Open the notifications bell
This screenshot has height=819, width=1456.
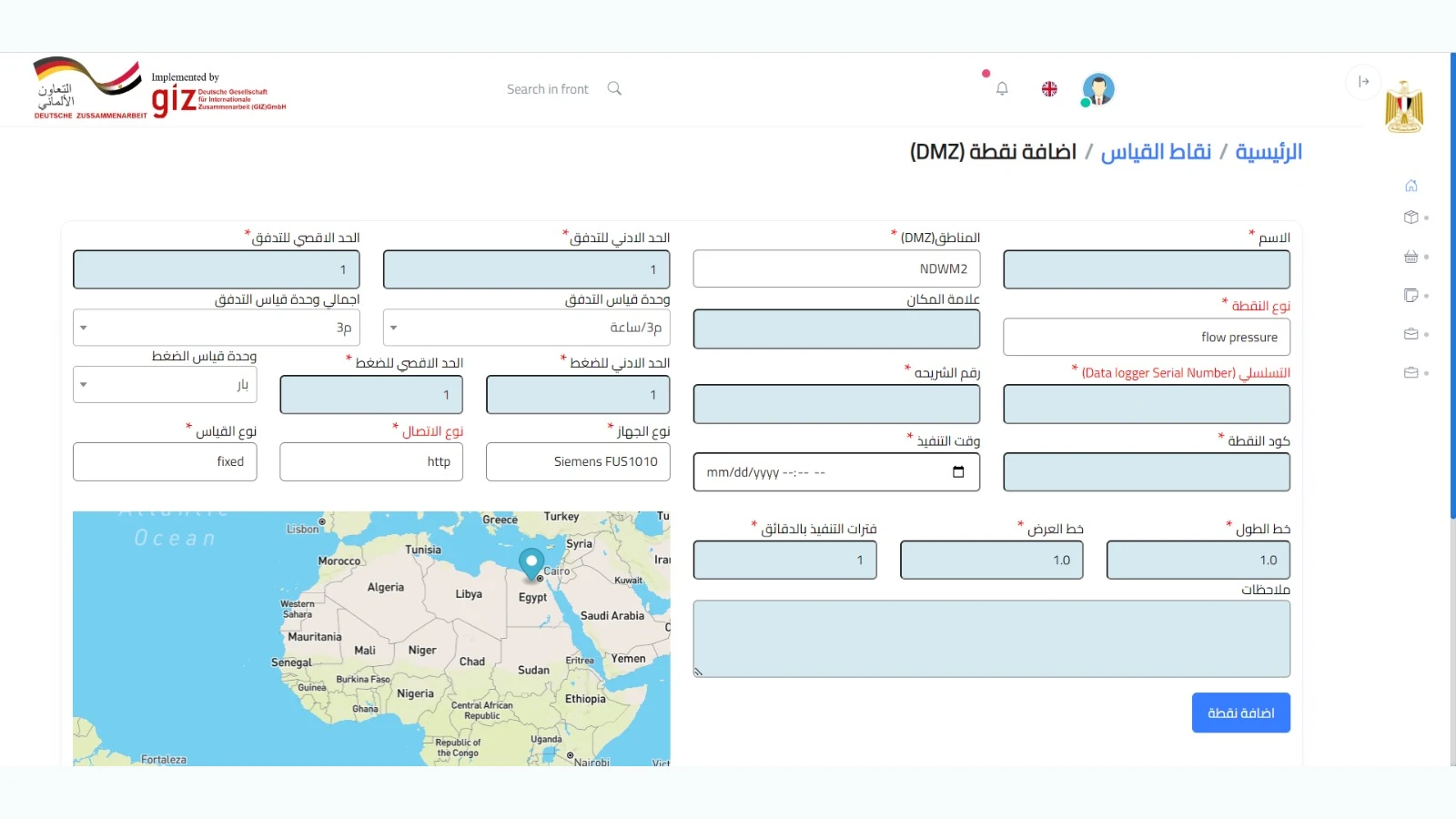click(1002, 88)
